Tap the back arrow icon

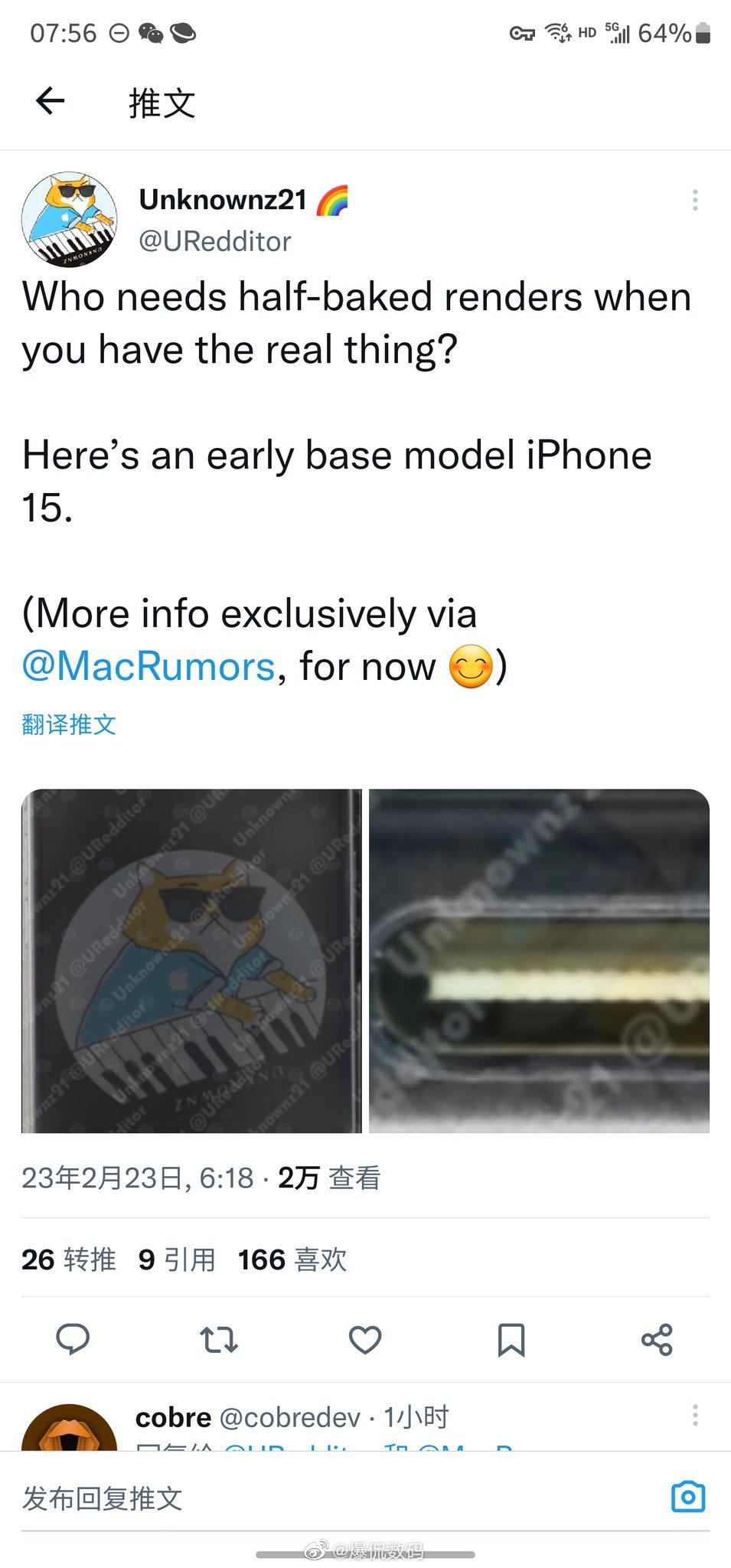(x=51, y=100)
